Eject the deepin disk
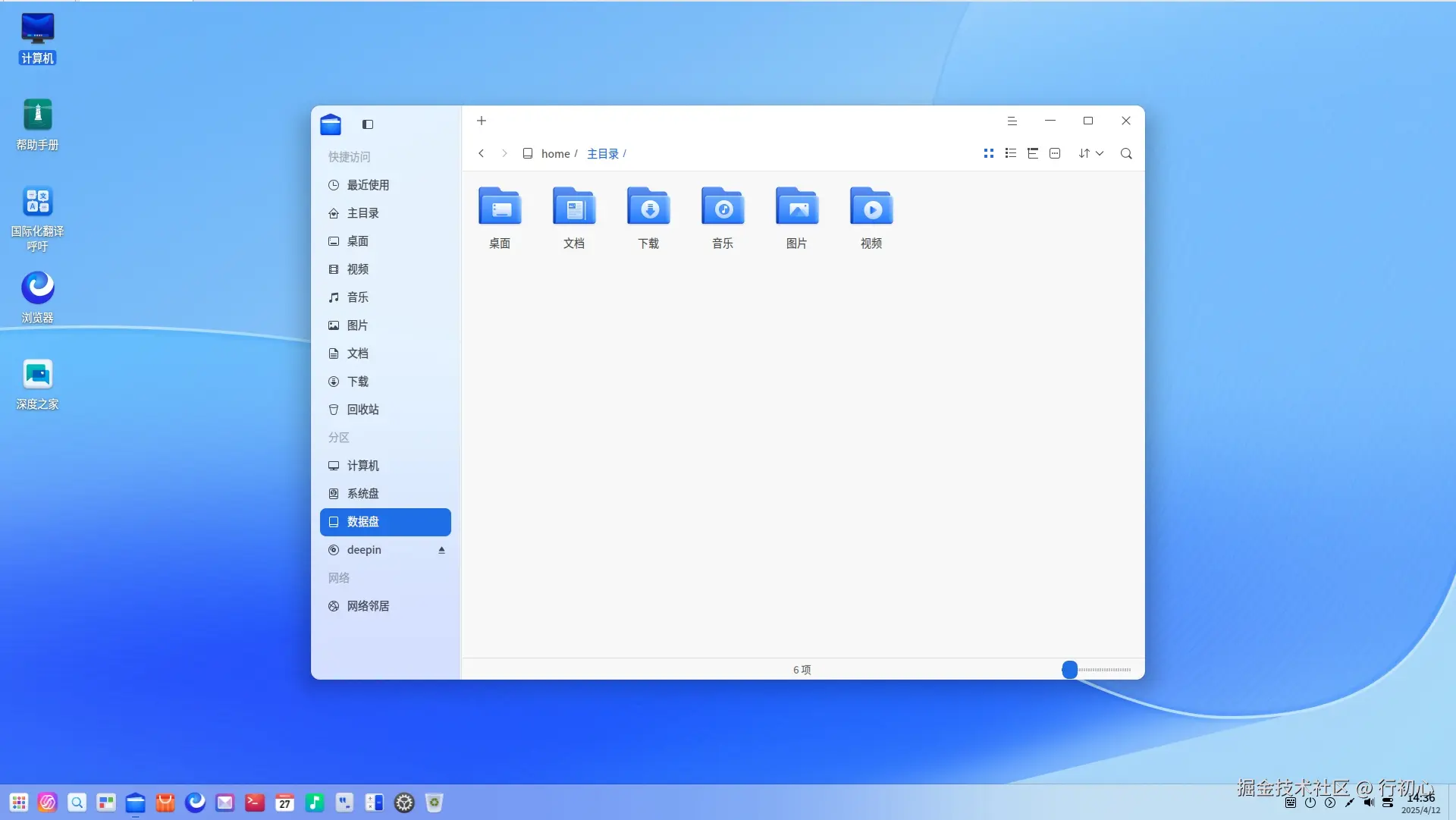 [x=441, y=550]
